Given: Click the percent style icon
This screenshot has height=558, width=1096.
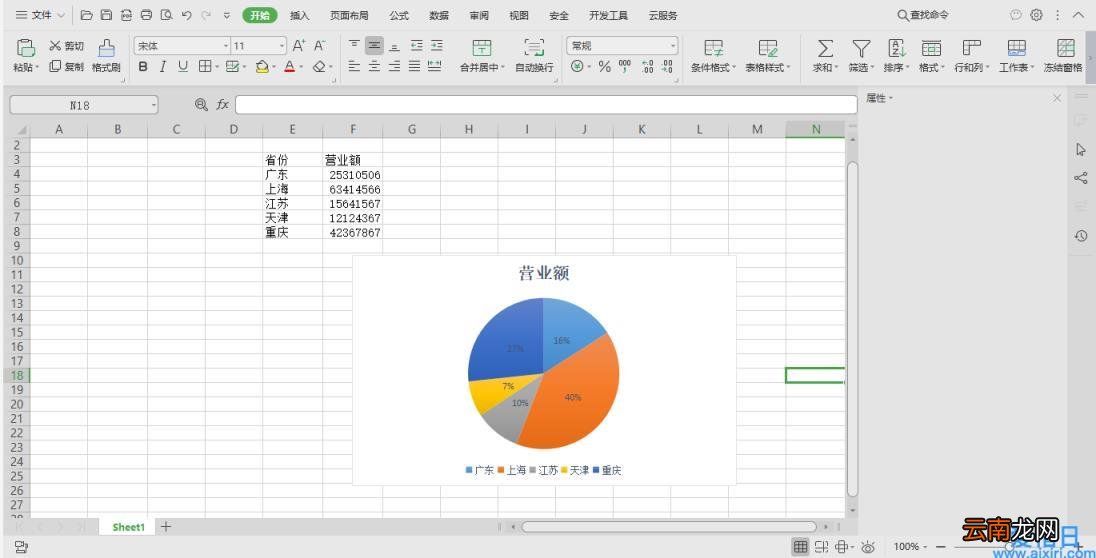Looking at the screenshot, I should click(605, 67).
